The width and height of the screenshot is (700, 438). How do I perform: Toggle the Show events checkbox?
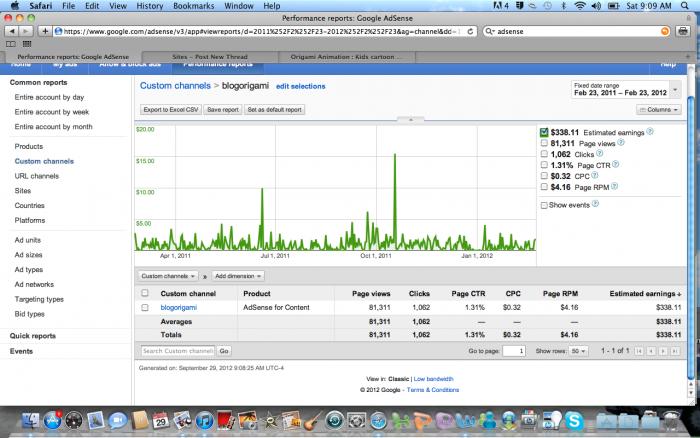point(544,205)
